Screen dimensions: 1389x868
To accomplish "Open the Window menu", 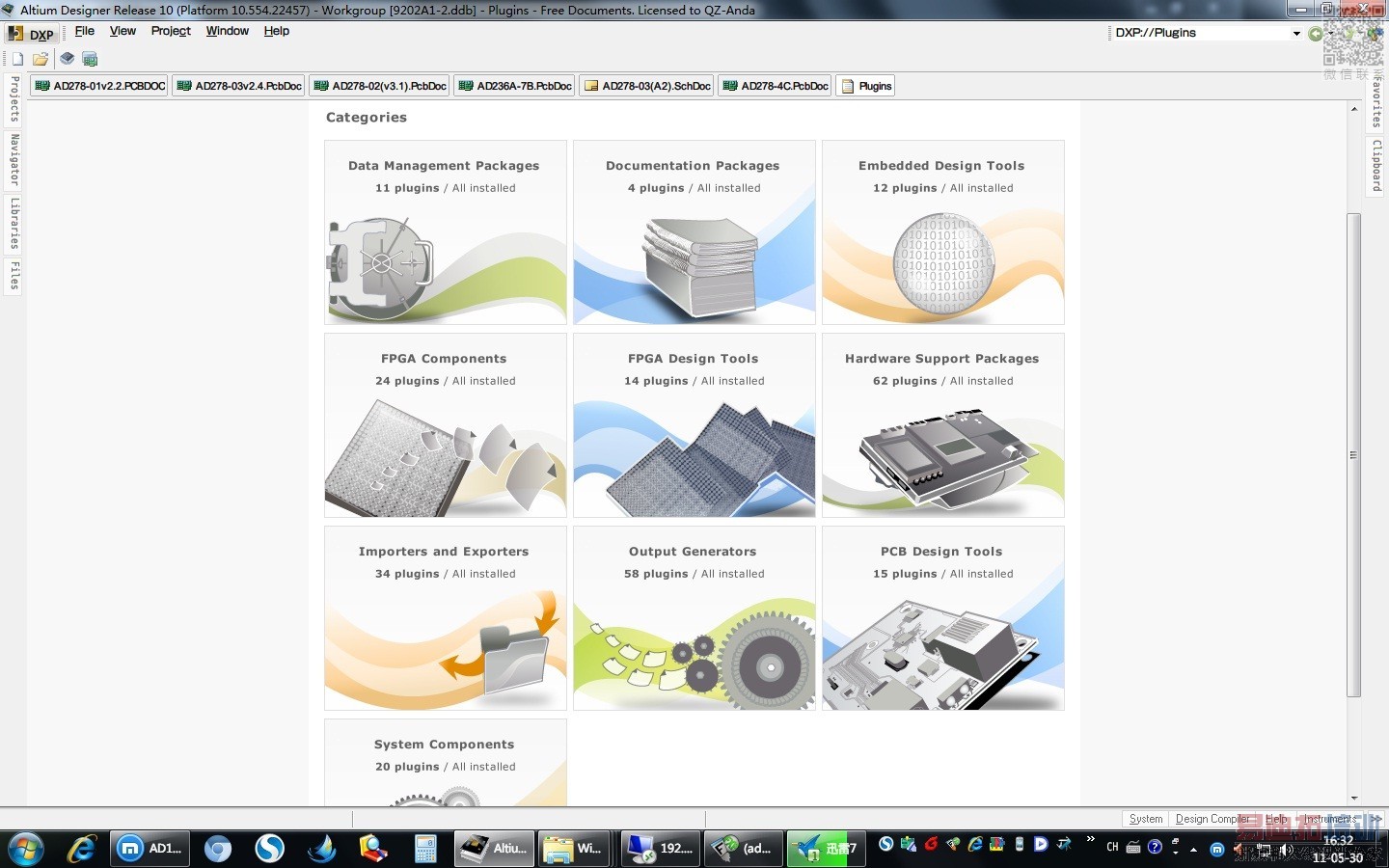I will pyautogui.click(x=227, y=31).
